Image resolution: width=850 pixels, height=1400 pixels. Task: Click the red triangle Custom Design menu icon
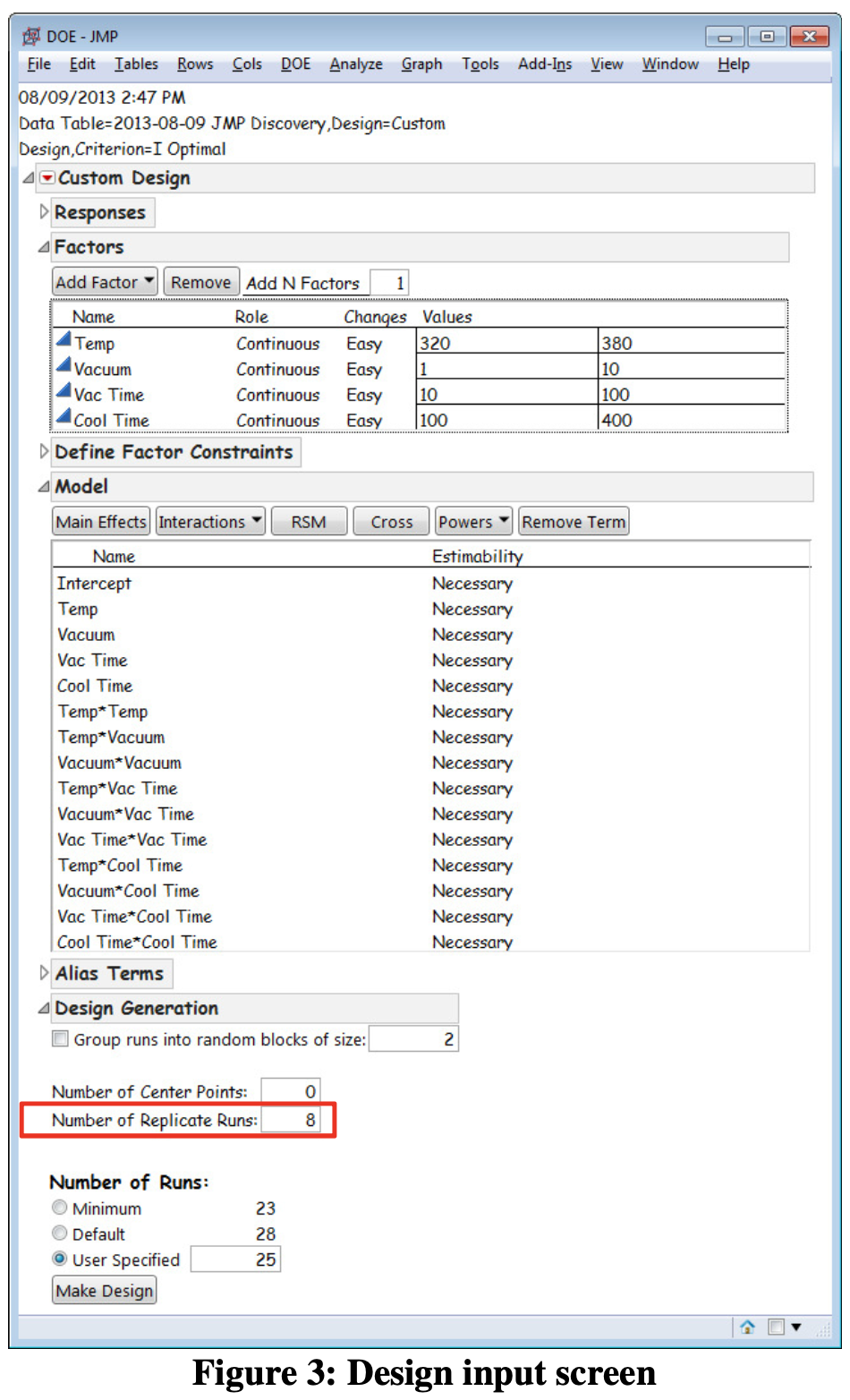pyautogui.click(x=47, y=178)
